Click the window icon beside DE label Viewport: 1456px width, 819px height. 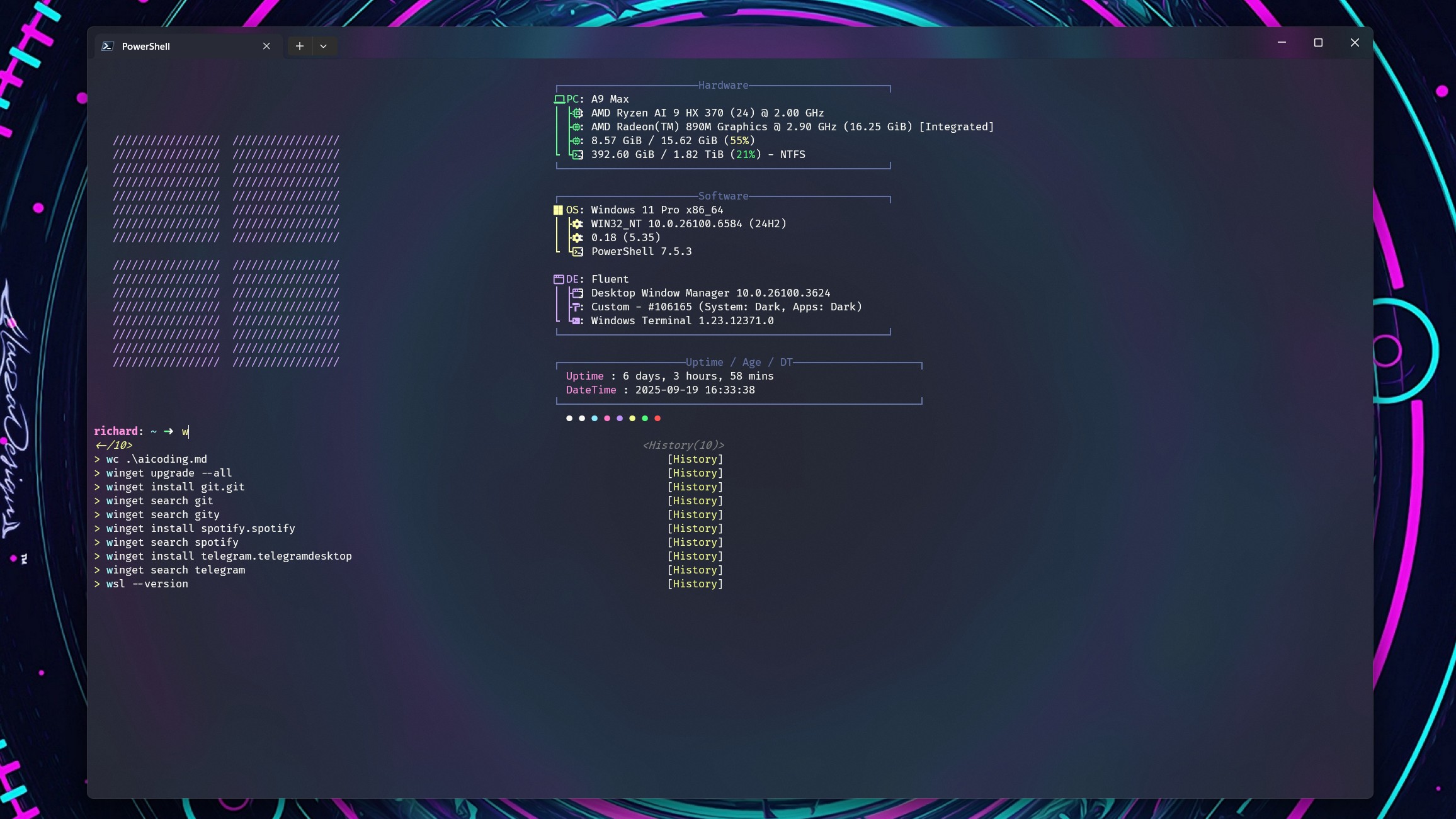pos(559,280)
